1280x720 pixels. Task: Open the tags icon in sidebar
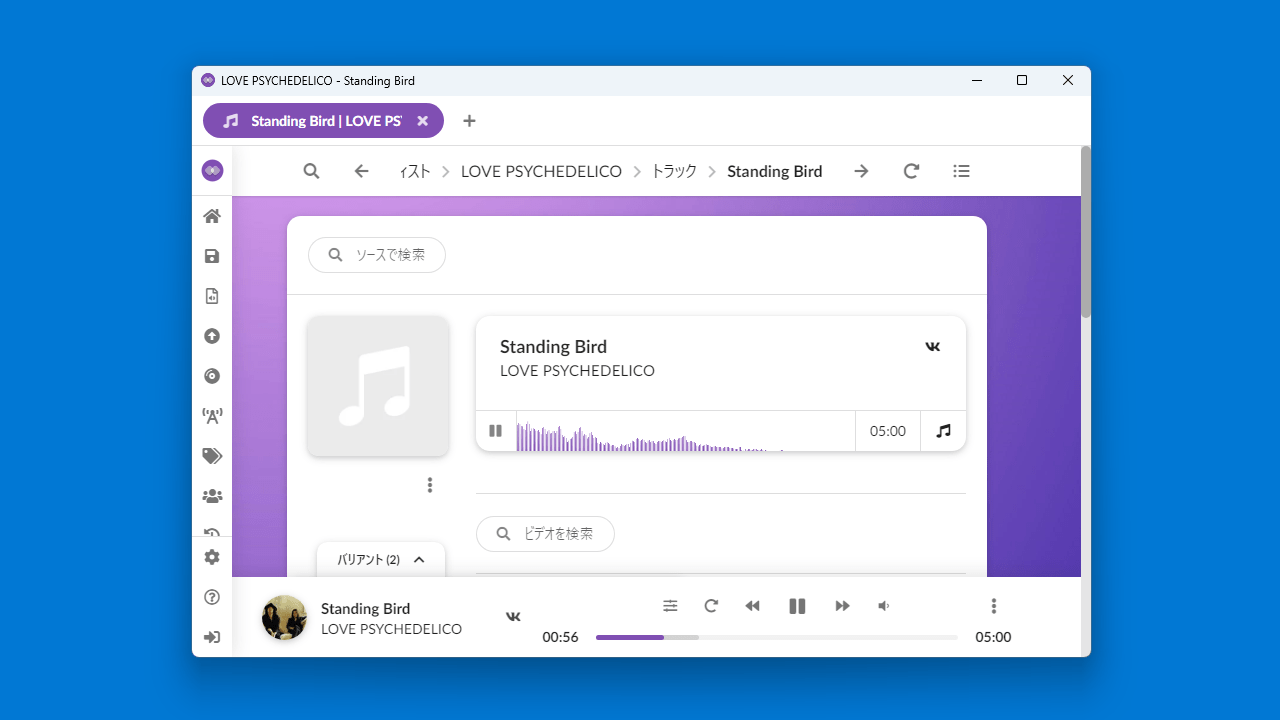(x=212, y=456)
